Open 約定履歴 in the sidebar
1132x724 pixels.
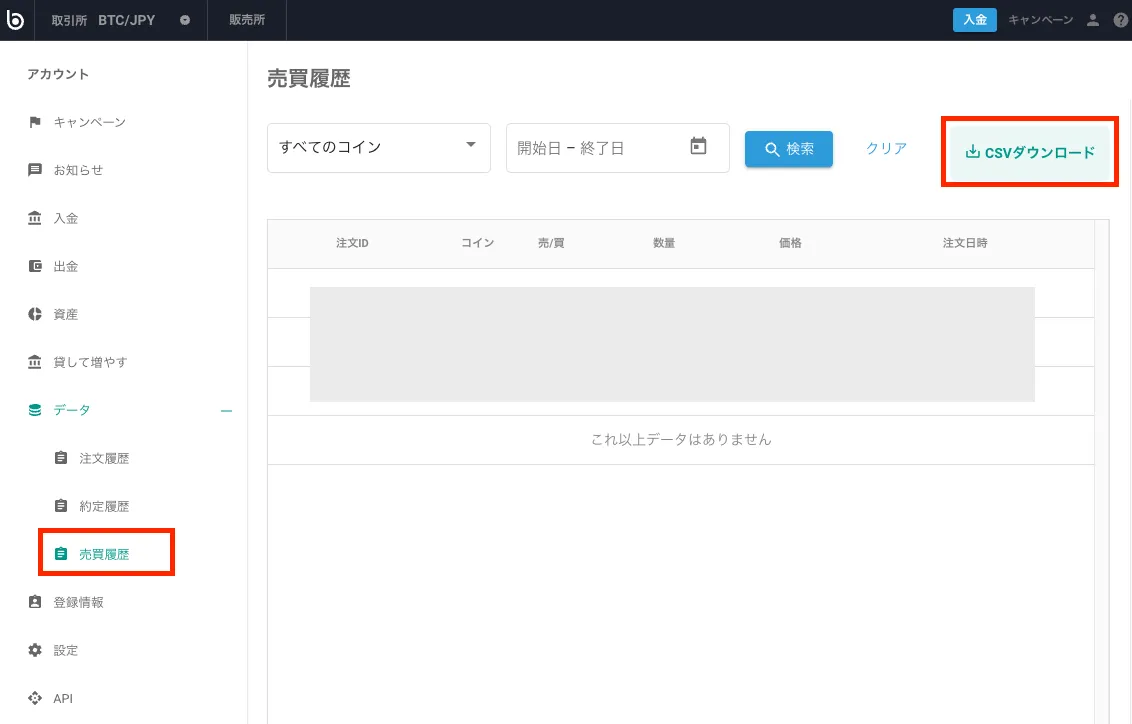pos(104,506)
